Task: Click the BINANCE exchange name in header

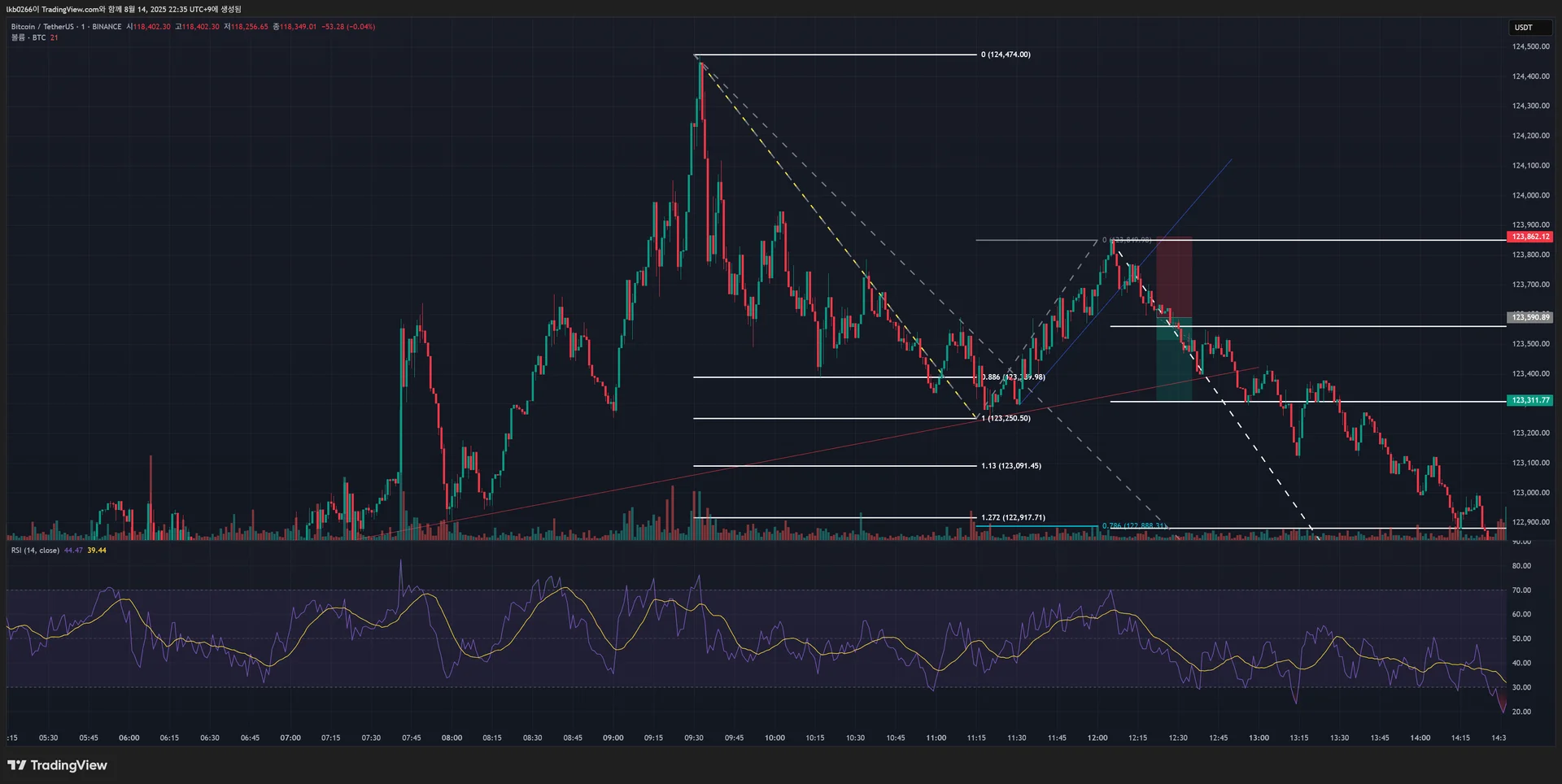Action: pos(107,27)
